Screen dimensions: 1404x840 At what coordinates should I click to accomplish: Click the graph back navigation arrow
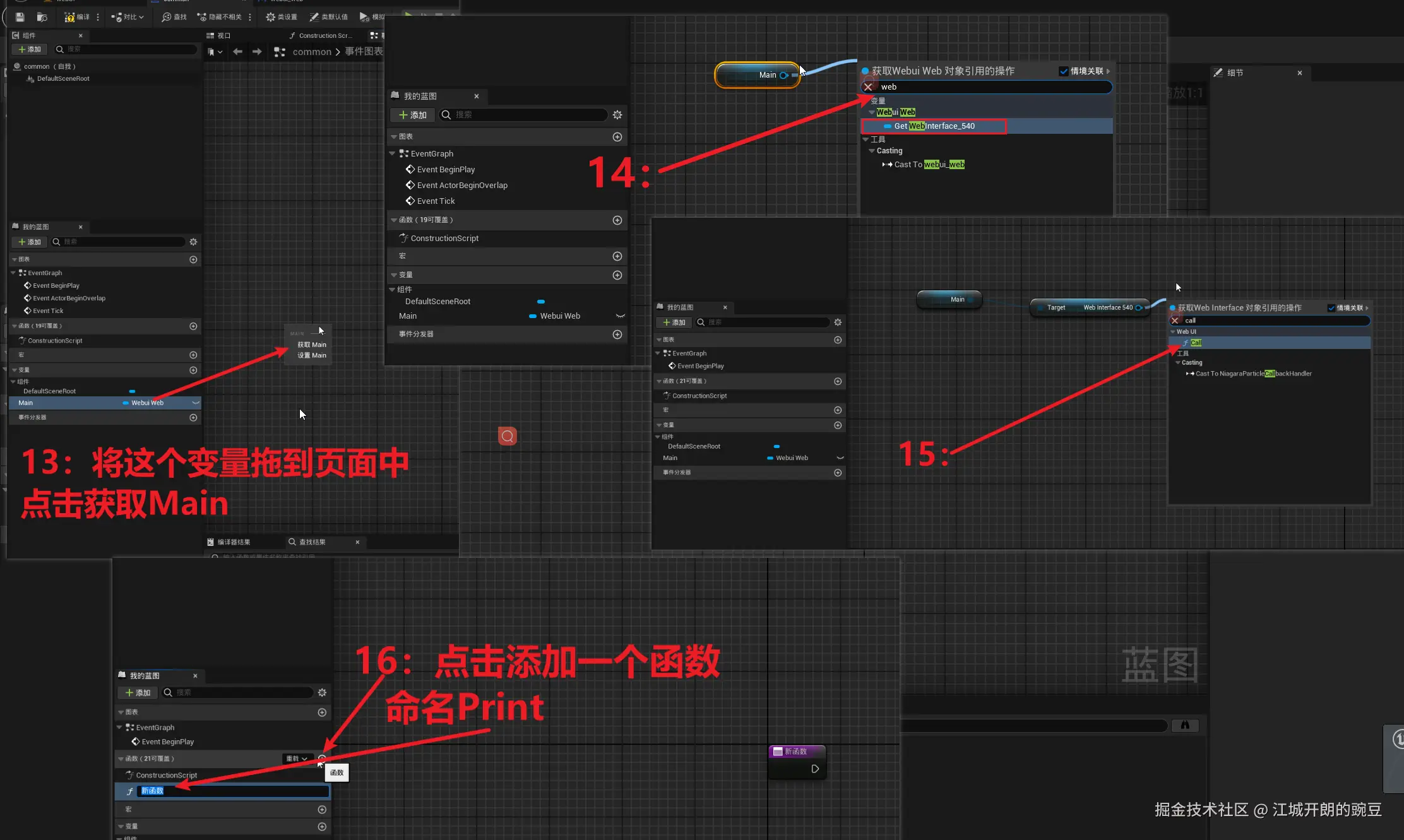pos(237,52)
